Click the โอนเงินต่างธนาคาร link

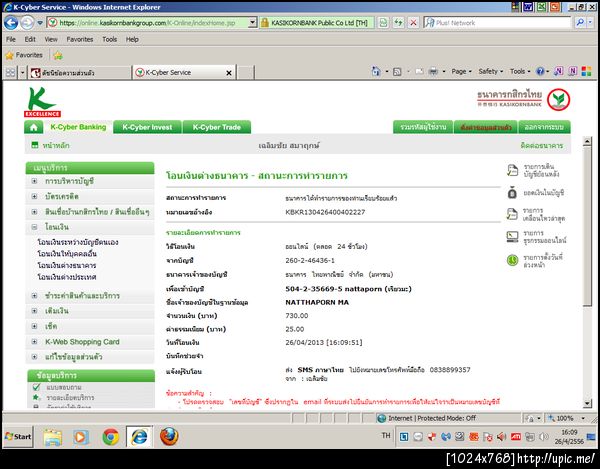click(67, 265)
